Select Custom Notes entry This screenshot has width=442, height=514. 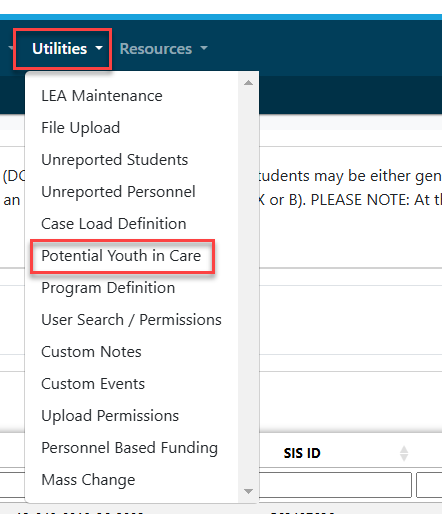(91, 352)
